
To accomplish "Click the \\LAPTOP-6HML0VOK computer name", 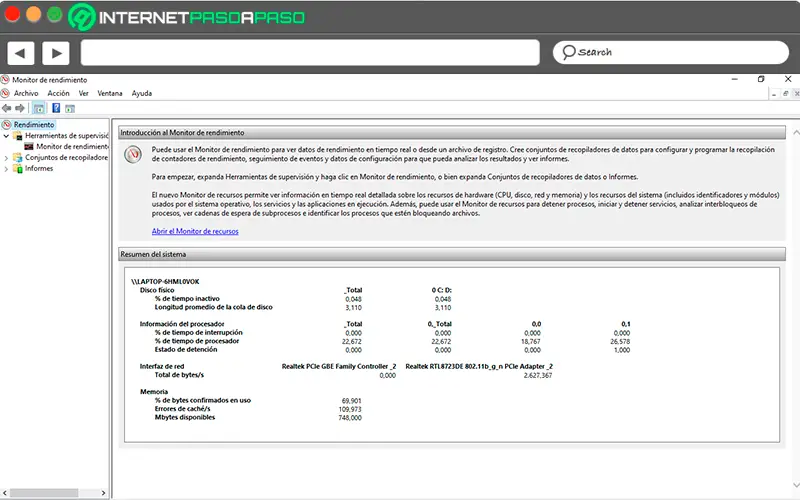I will pos(165,282).
